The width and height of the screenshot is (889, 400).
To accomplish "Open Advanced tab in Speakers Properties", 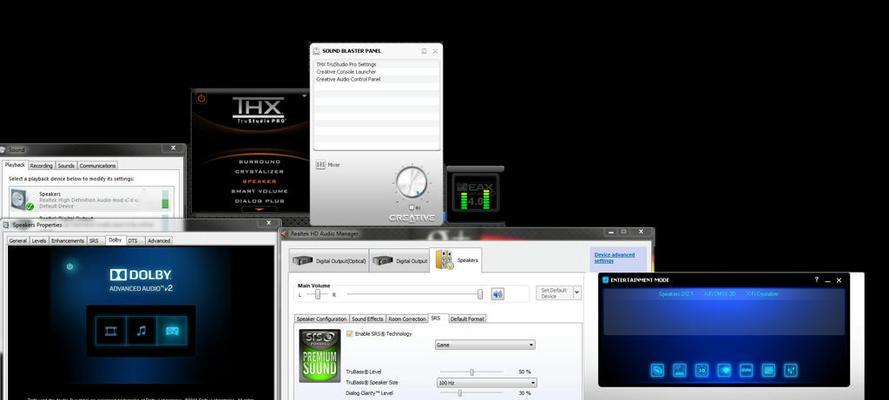I will pos(159,241).
